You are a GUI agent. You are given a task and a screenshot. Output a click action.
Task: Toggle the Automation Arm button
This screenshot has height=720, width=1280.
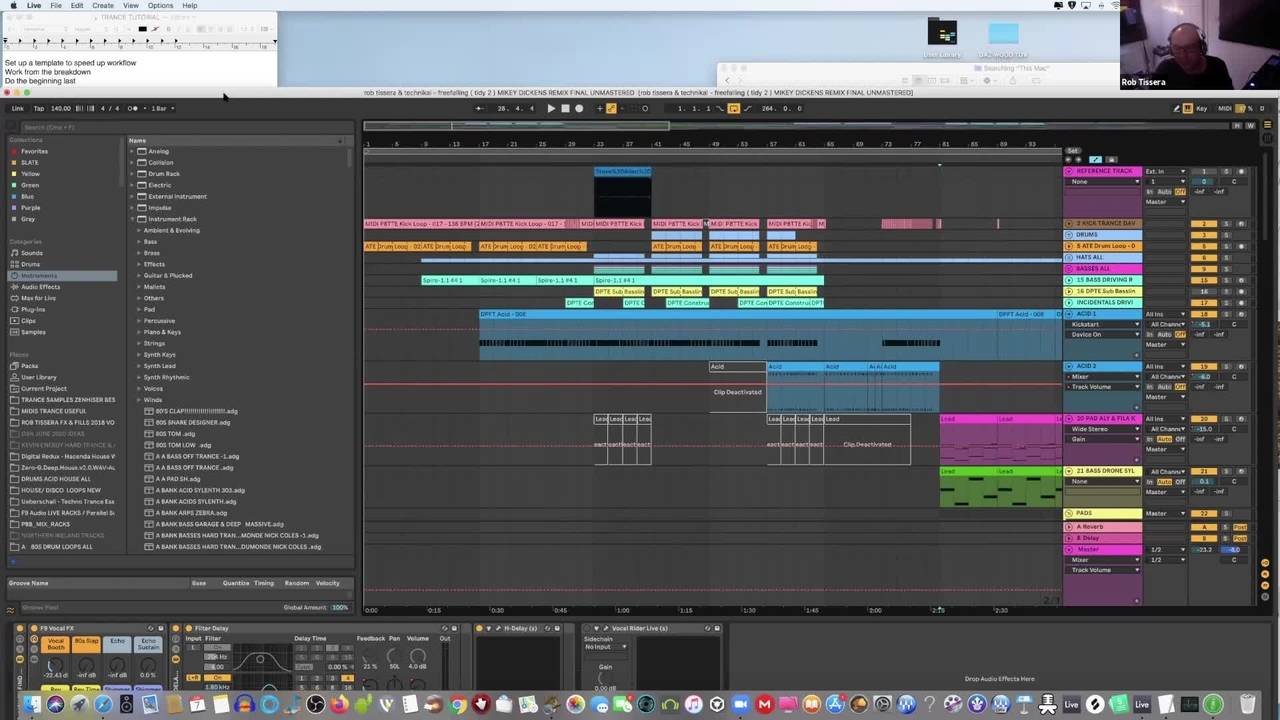pos(611,108)
